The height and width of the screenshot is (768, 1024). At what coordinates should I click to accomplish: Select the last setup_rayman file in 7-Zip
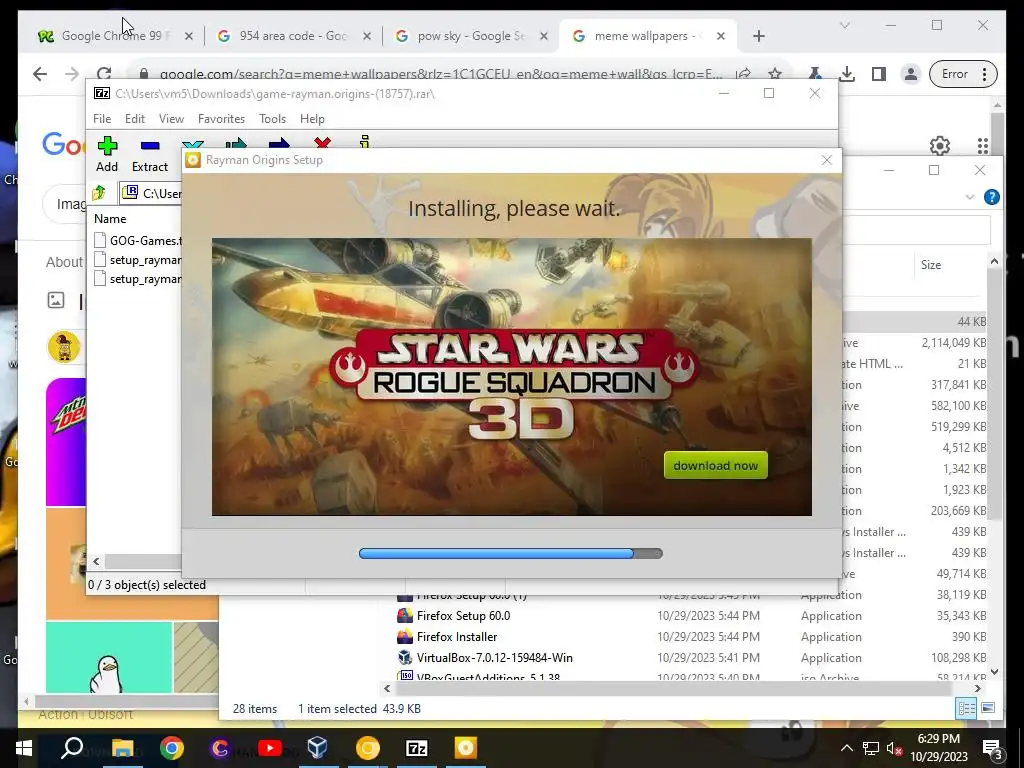[138, 279]
